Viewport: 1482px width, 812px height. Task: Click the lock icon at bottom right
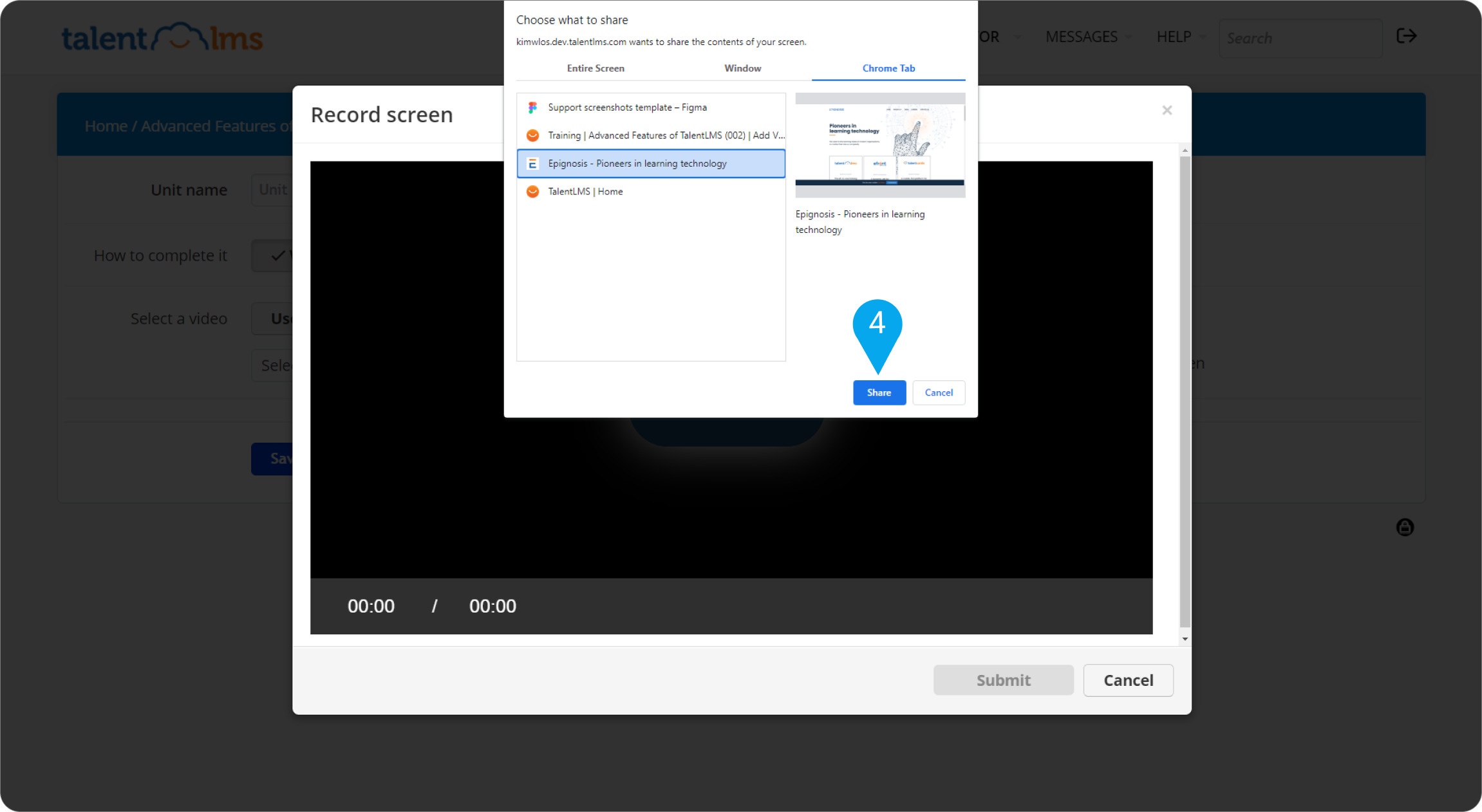1405,528
